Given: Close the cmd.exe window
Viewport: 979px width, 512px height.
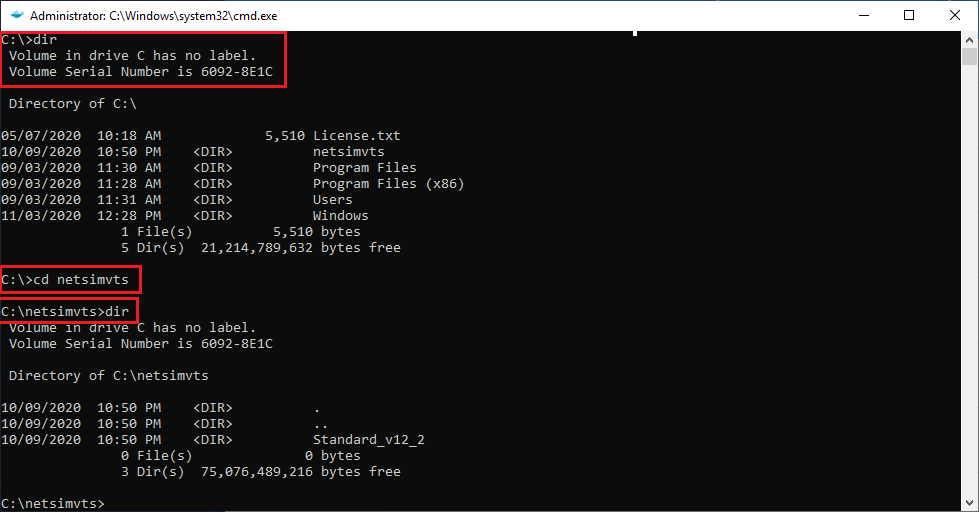Looking at the screenshot, I should 955,15.
